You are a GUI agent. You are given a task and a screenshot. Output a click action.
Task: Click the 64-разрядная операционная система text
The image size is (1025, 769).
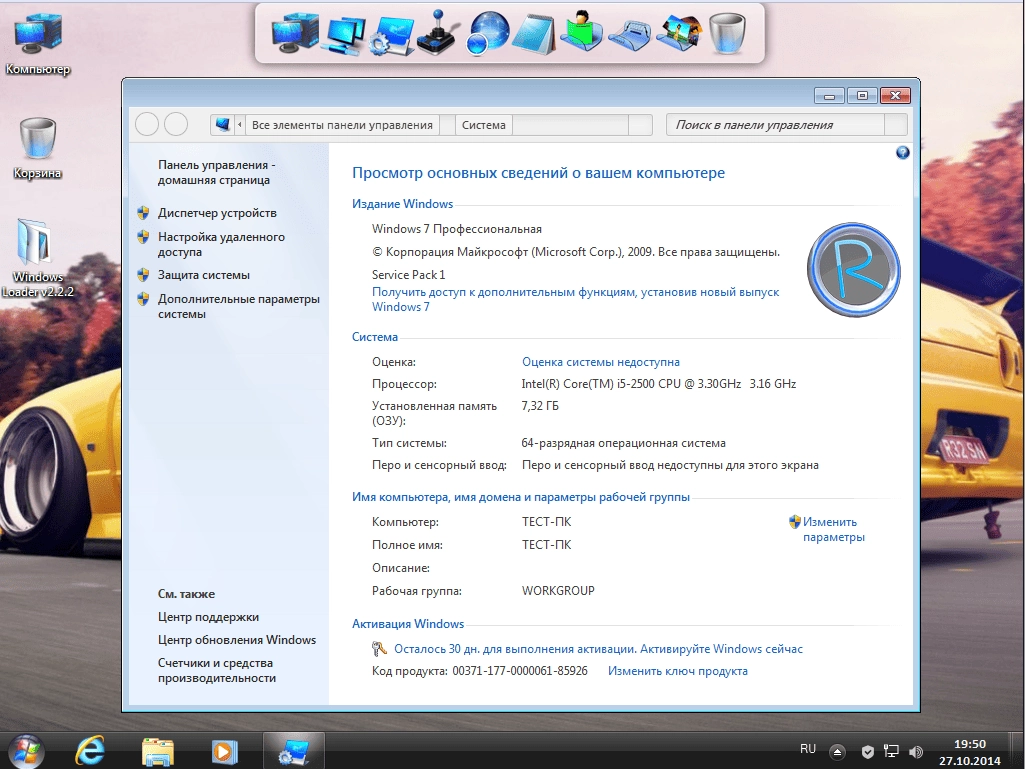[x=624, y=443]
